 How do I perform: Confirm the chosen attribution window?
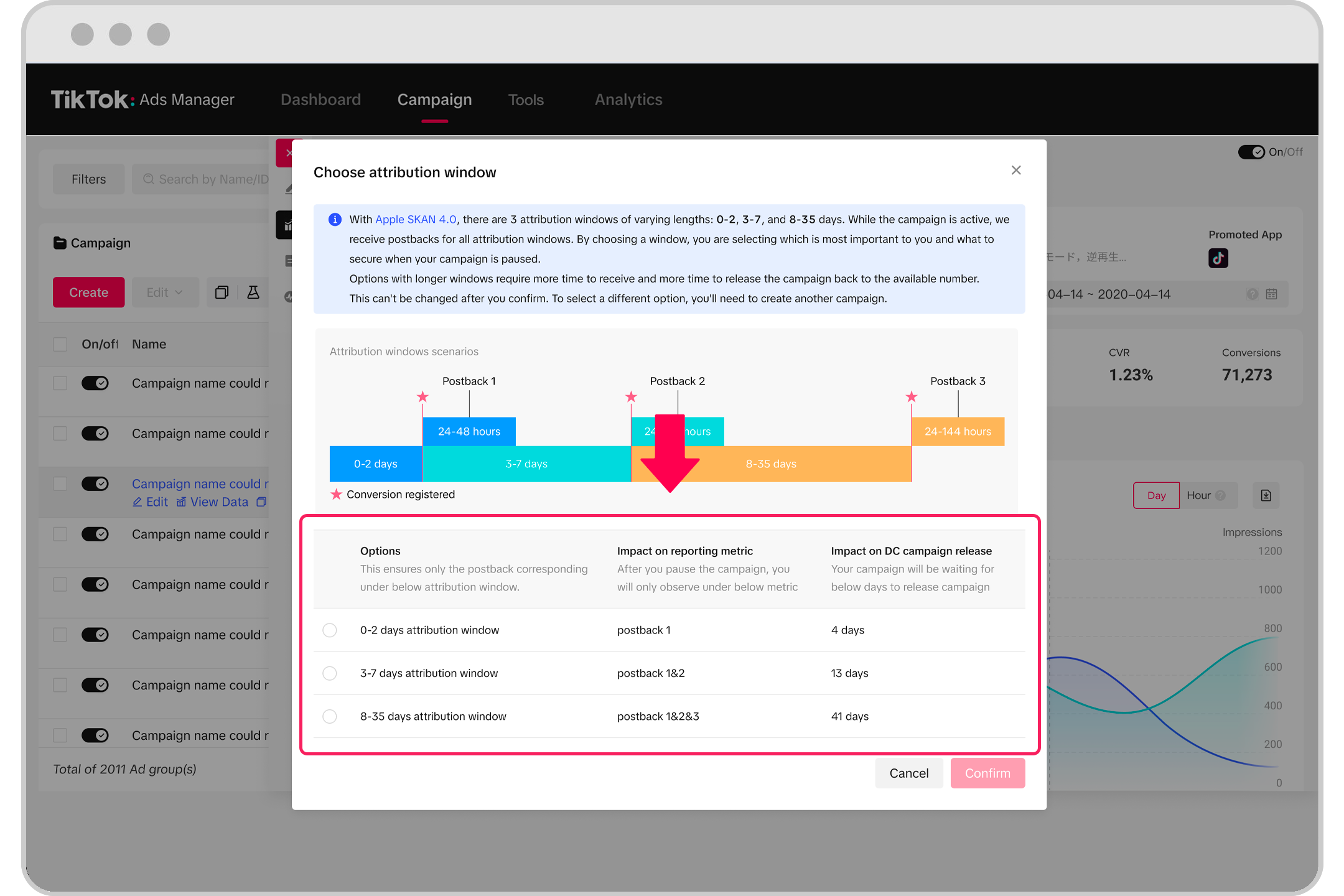[x=987, y=773]
